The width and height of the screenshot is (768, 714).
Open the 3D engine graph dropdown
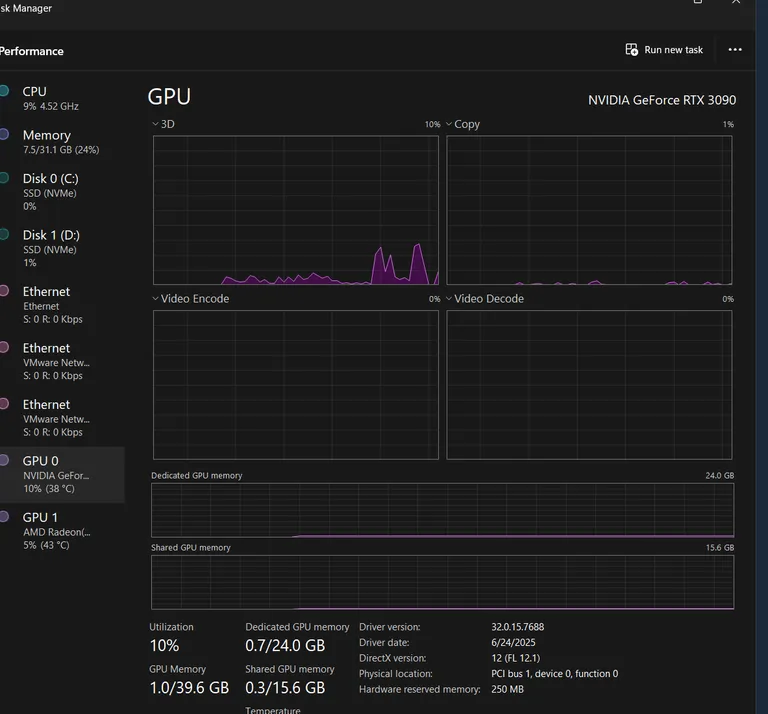pos(156,124)
